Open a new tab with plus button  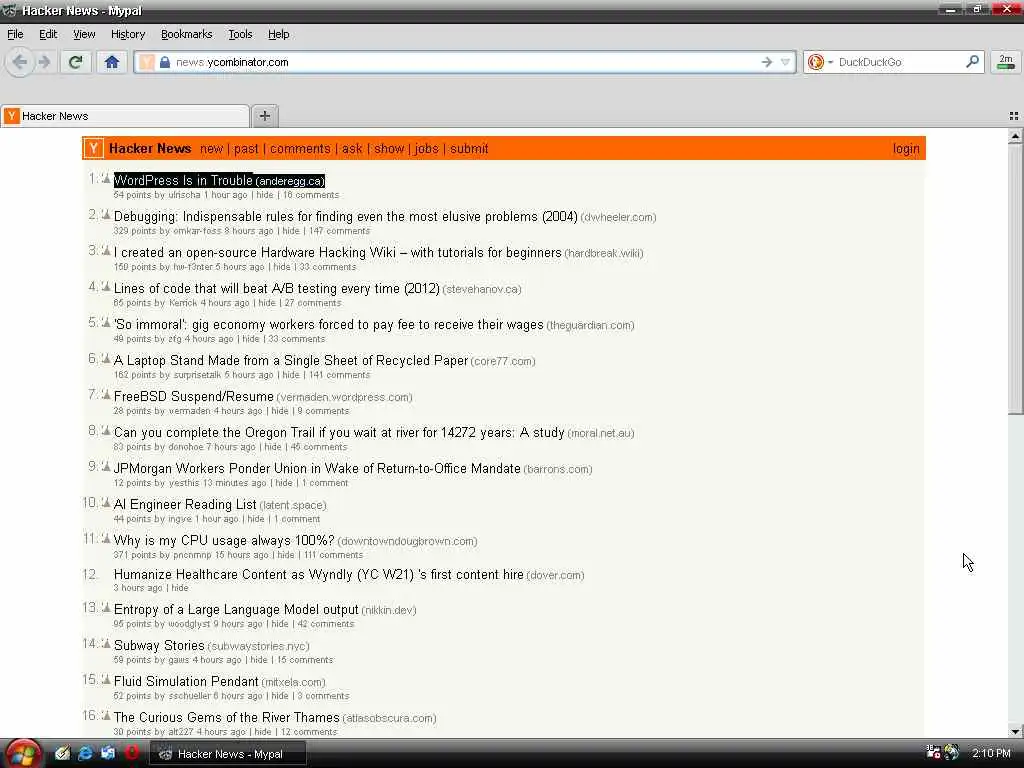[x=264, y=116]
